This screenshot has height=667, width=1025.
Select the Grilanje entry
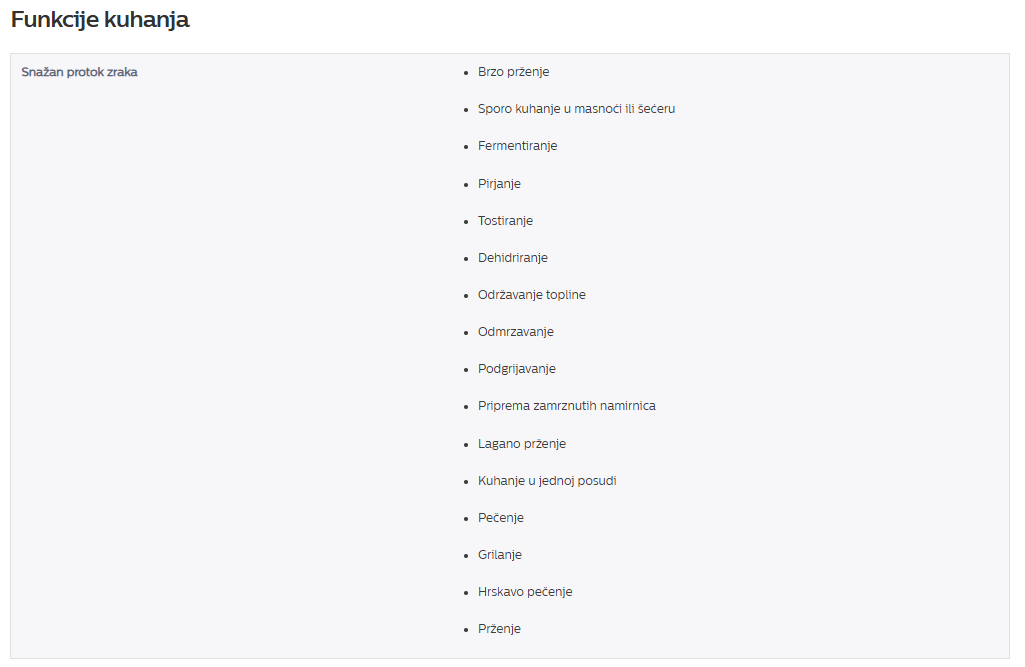click(x=499, y=555)
